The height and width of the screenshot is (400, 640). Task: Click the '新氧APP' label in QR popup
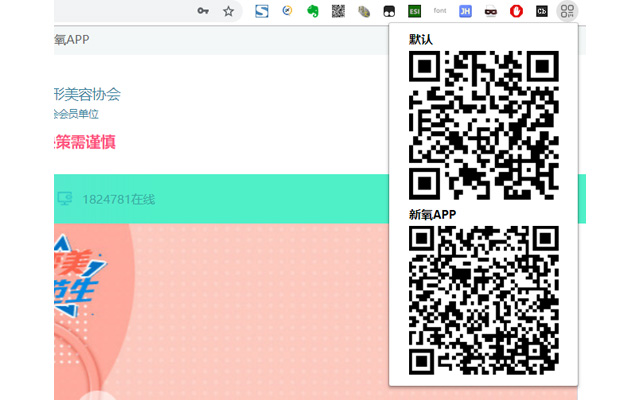433,214
